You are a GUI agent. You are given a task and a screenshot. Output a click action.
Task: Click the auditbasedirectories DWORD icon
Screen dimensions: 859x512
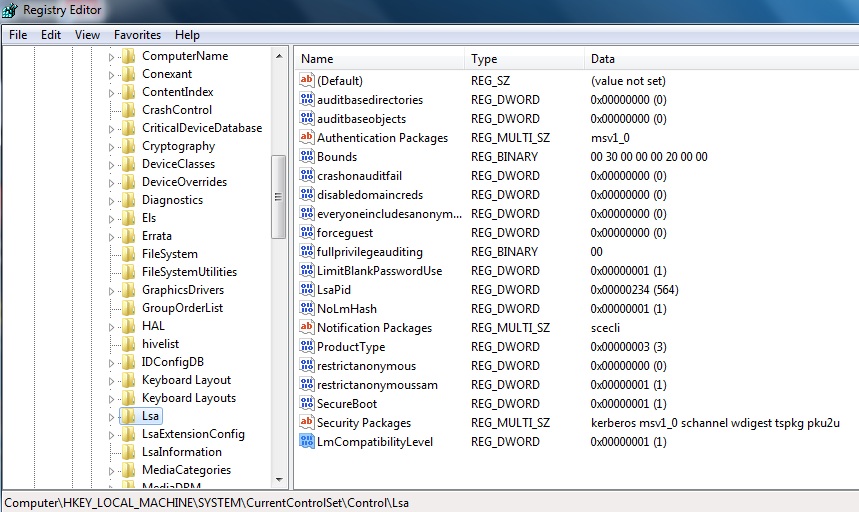307,99
